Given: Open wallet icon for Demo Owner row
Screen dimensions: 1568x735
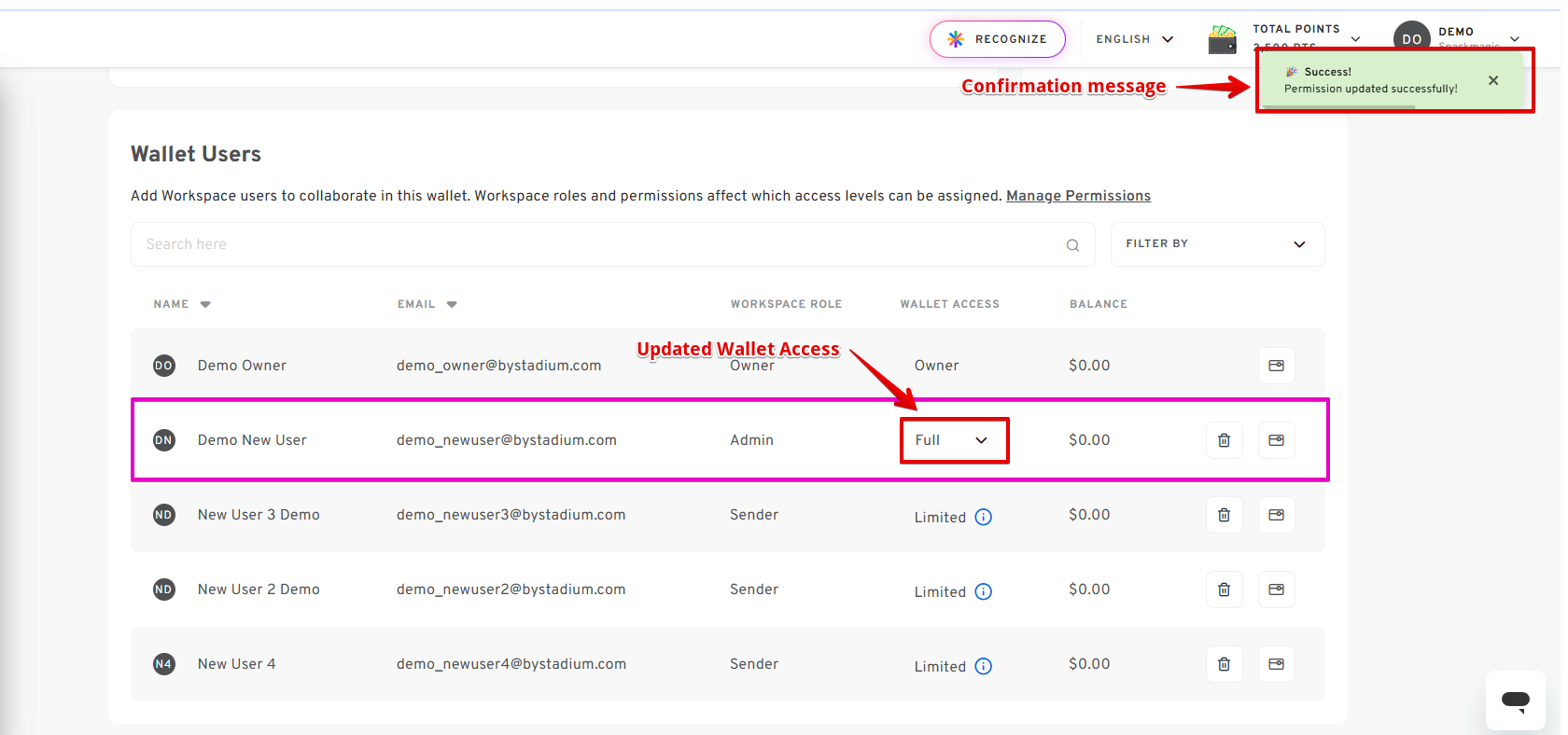Looking at the screenshot, I should pyautogui.click(x=1276, y=366).
